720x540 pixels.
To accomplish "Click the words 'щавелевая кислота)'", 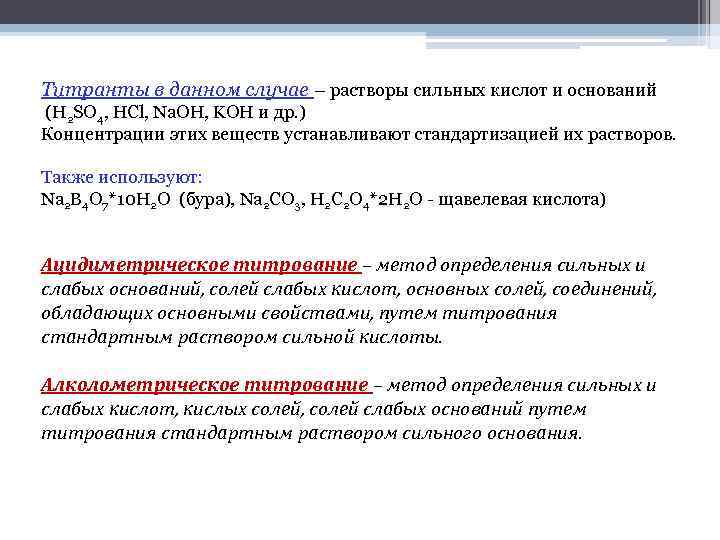I will tap(522, 200).
